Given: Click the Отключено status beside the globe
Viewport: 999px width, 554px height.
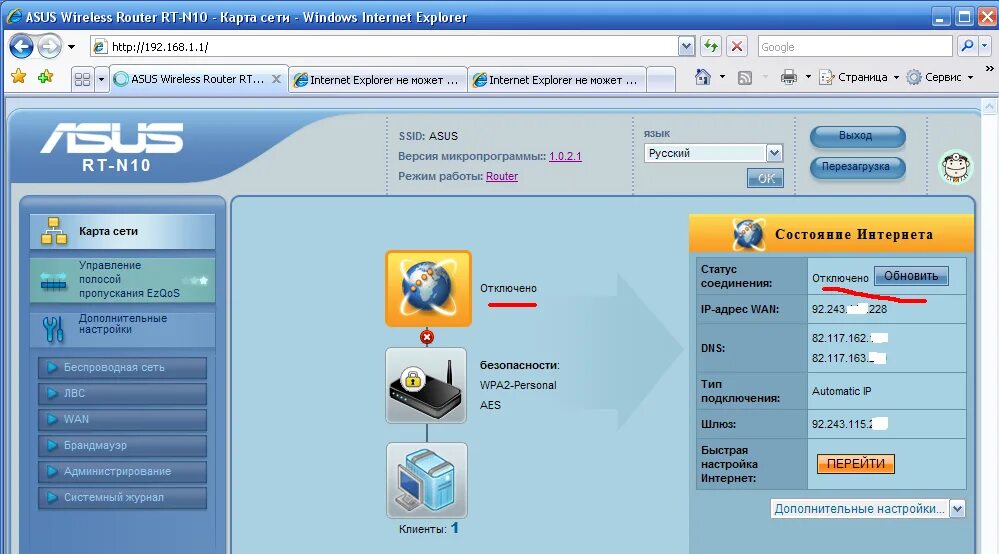Looking at the screenshot, I should 508,288.
